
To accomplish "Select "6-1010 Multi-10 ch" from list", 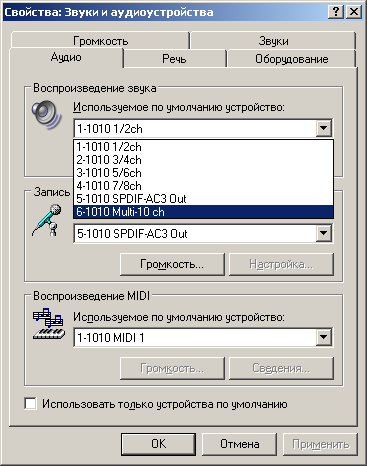I will 203,212.
